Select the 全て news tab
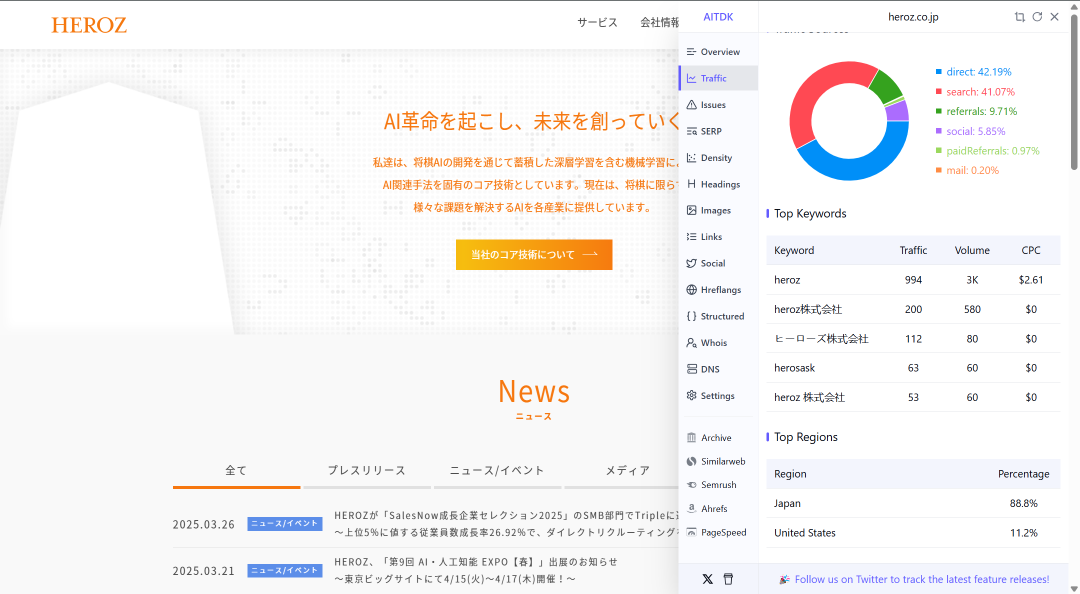 pyautogui.click(x=236, y=471)
